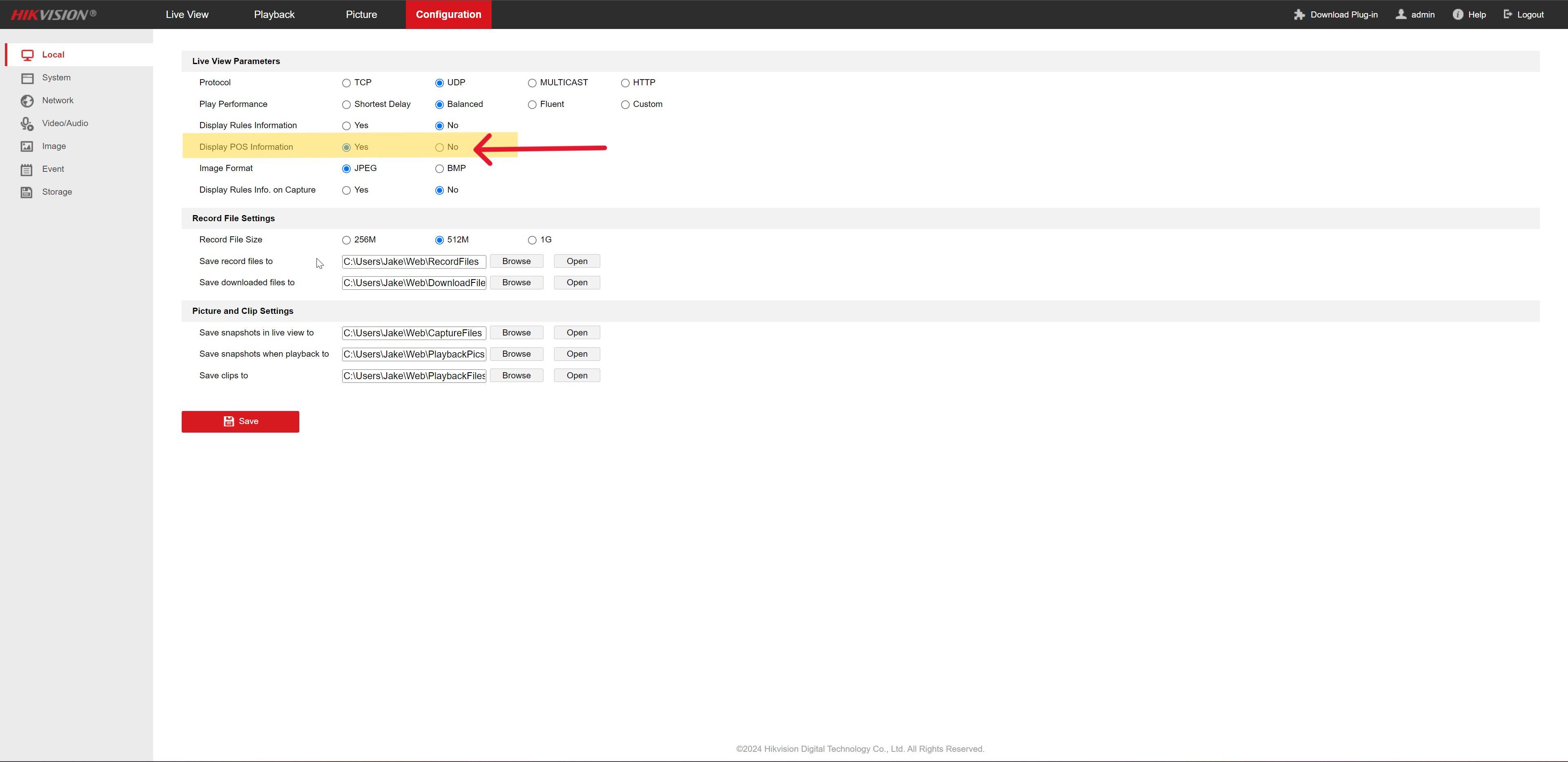Click the Image picture icon in sidebar
This screenshot has height=762, width=1568.
click(x=27, y=146)
